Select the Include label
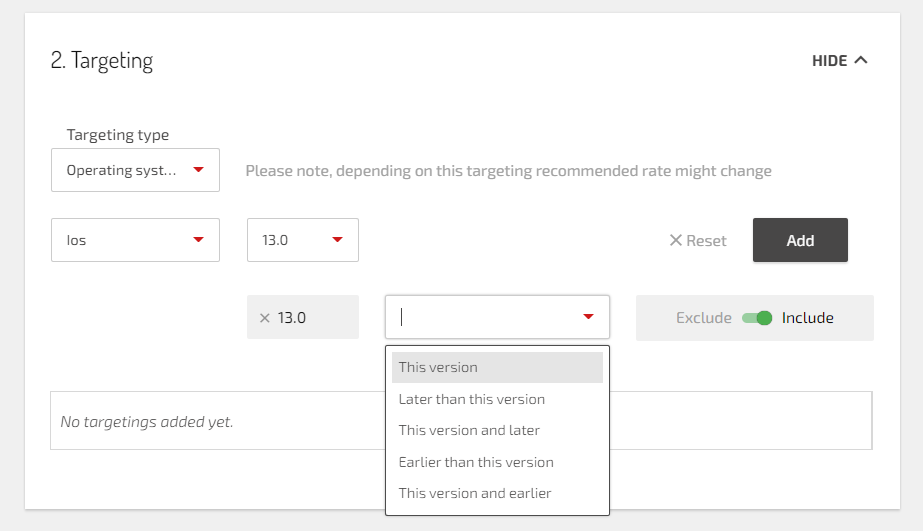 coord(807,318)
